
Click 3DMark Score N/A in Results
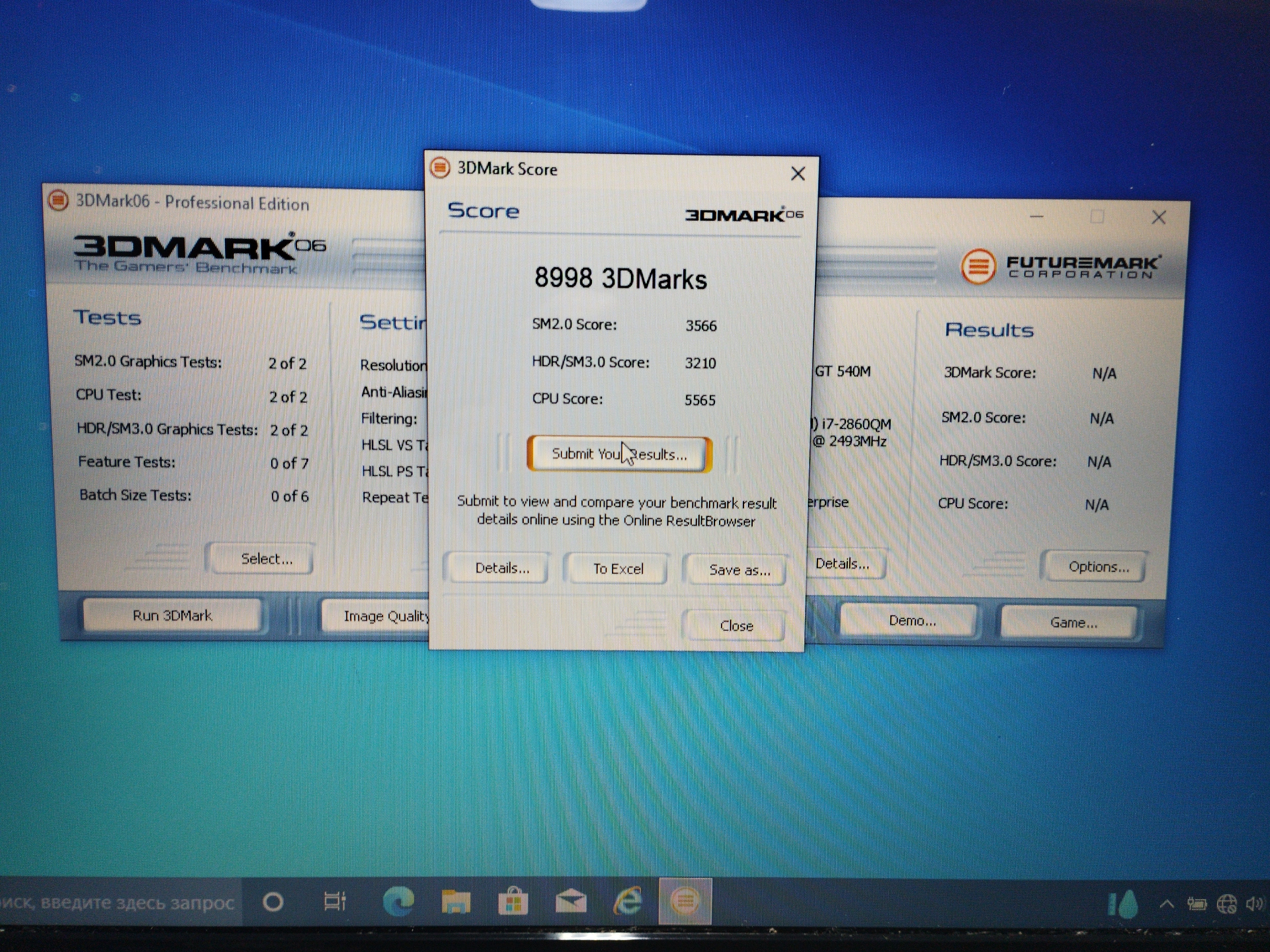pyautogui.click(x=1104, y=374)
